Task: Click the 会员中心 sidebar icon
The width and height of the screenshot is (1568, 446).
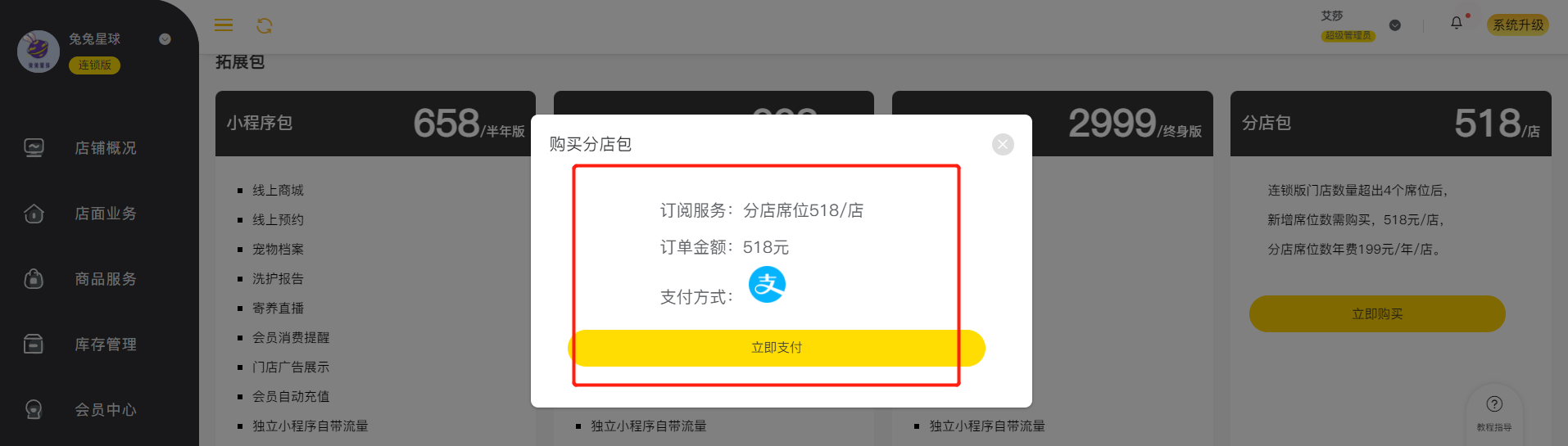Action: (34, 409)
